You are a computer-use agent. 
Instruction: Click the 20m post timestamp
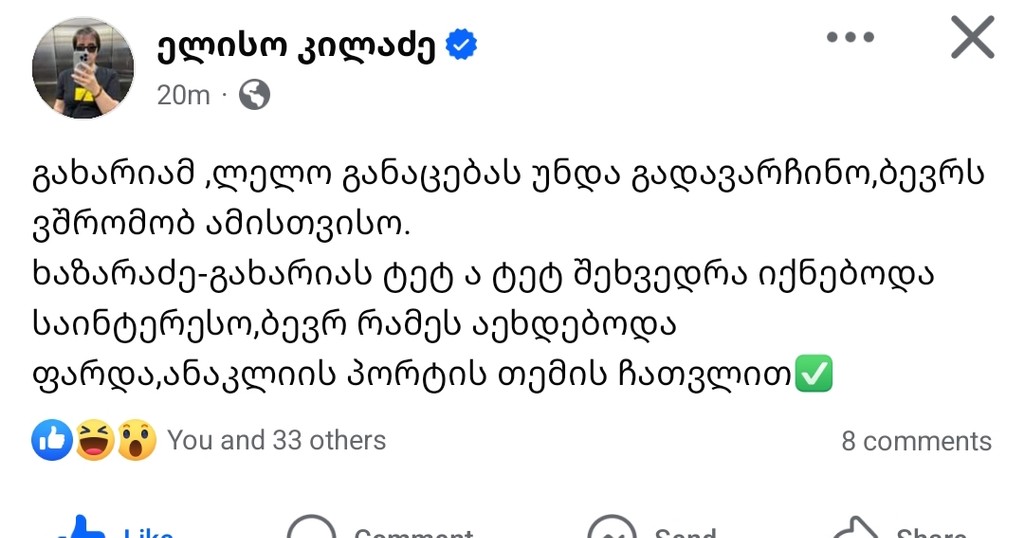(183, 95)
